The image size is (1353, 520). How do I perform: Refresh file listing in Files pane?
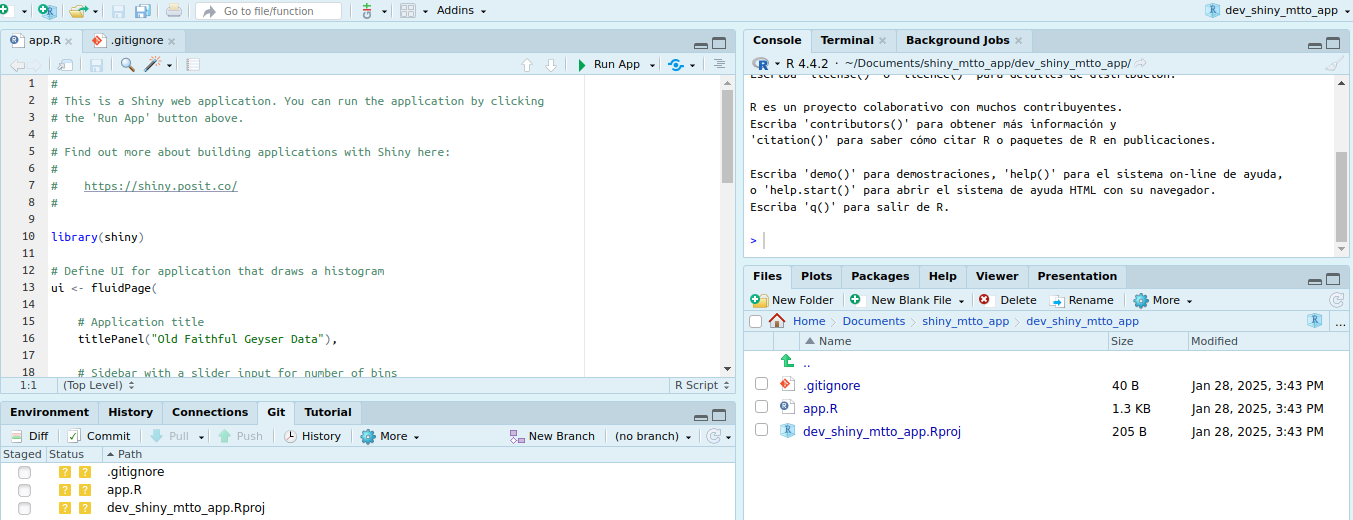1336,300
